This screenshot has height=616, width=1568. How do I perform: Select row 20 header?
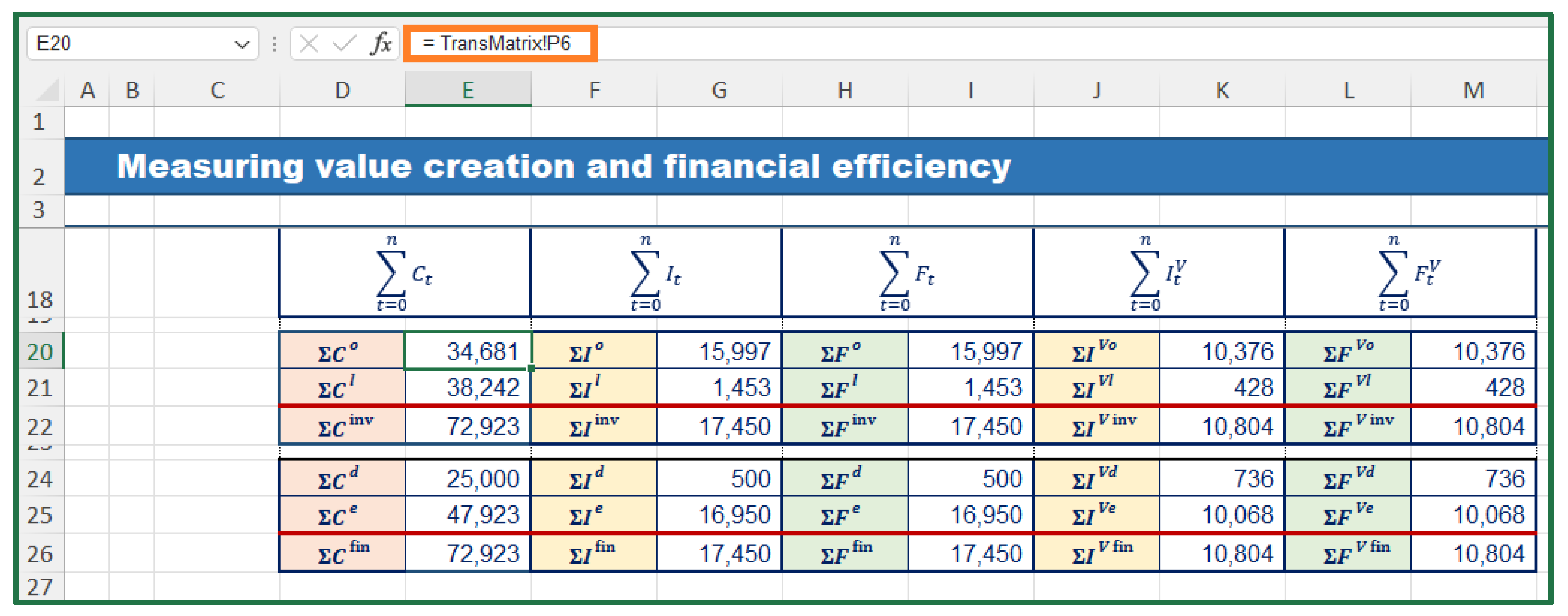coord(40,351)
